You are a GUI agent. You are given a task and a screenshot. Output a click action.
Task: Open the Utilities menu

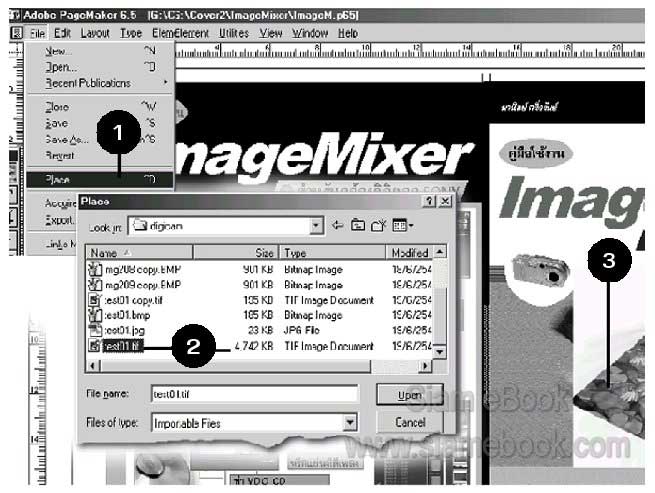(x=234, y=33)
